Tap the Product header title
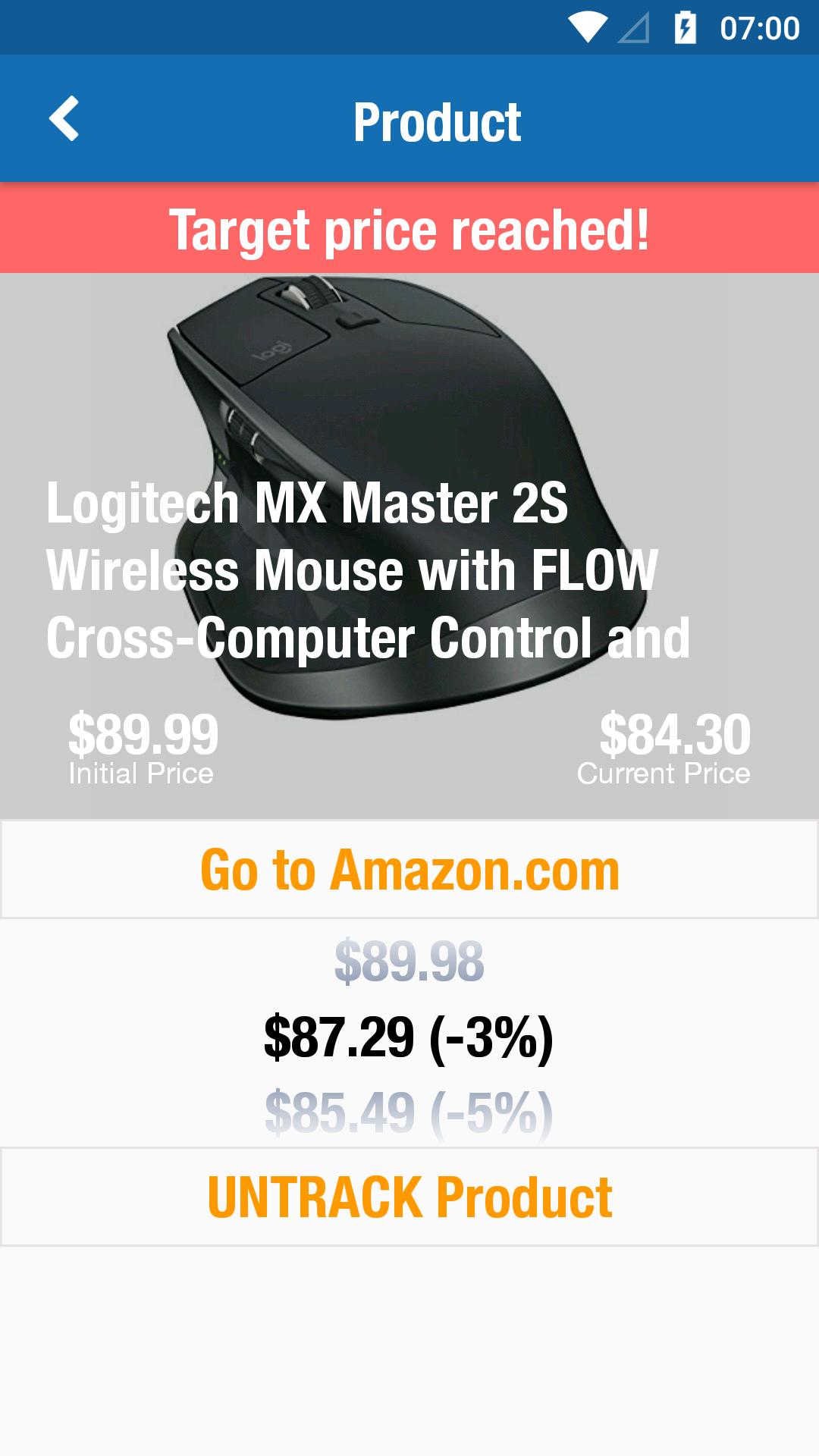Image resolution: width=819 pixels, height=1456 pixels. coord(437,122)
